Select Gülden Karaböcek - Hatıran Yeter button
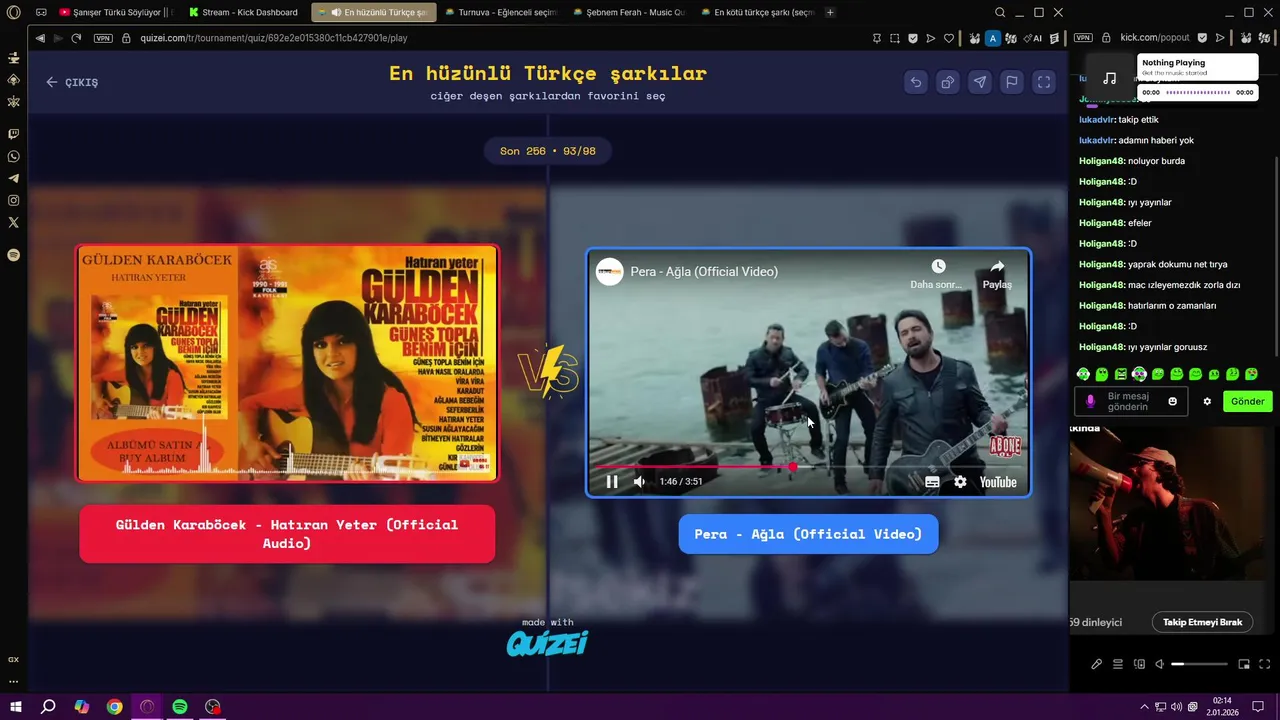This screenshot has height=720, width=1280. pos(287,534)
